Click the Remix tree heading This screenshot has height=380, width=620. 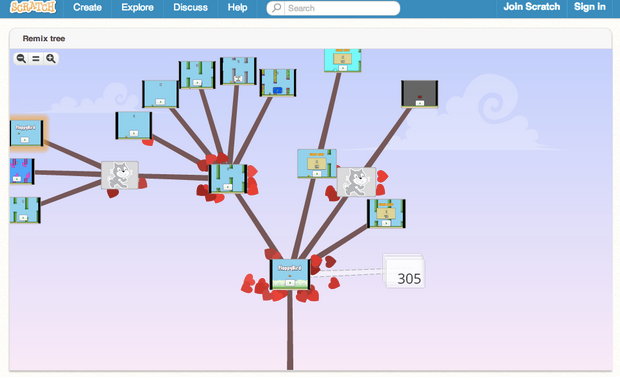pos(44,38)
